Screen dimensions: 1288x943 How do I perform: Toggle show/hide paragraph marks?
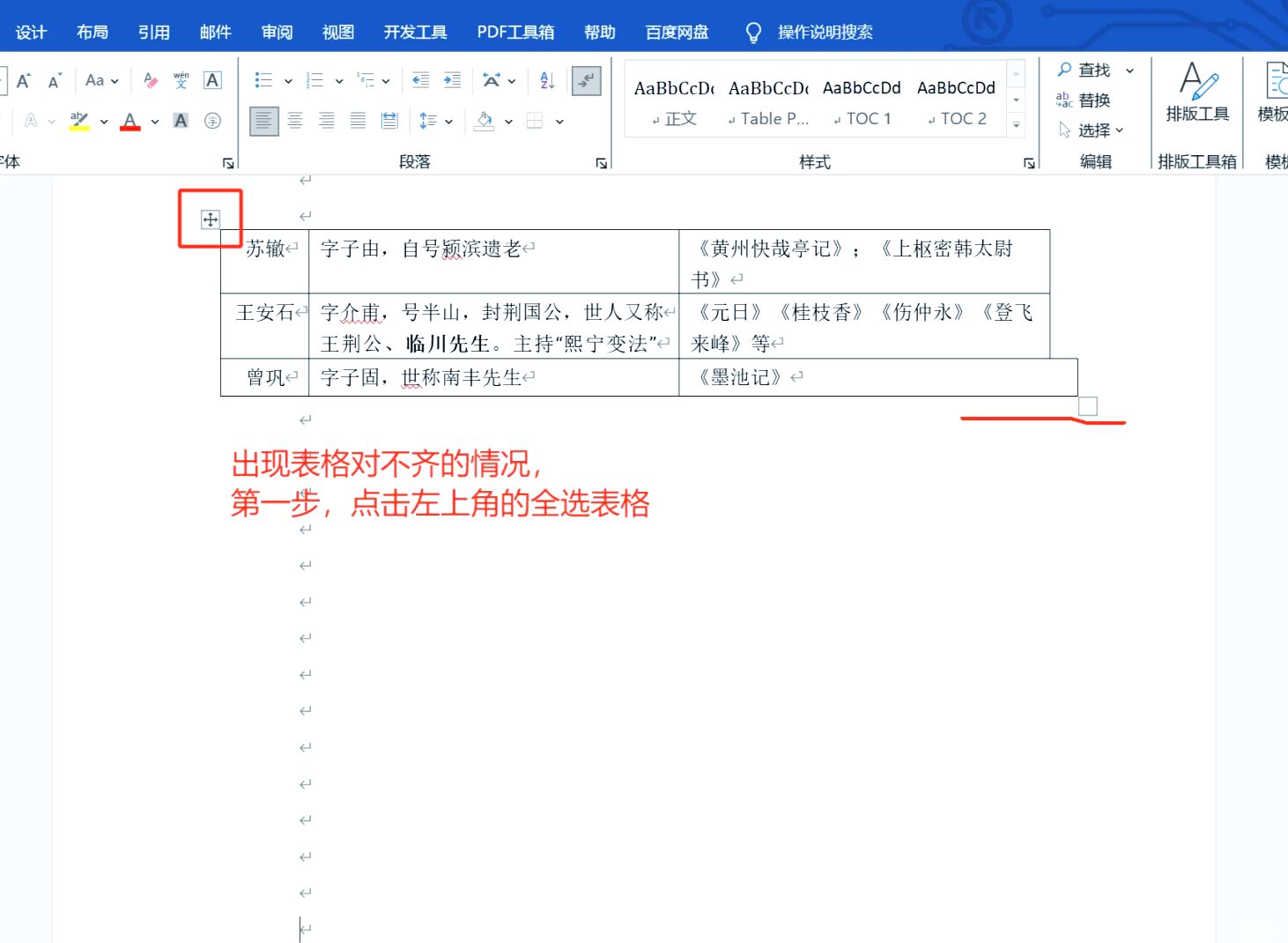pyautogui.click(x=587, y=80)
